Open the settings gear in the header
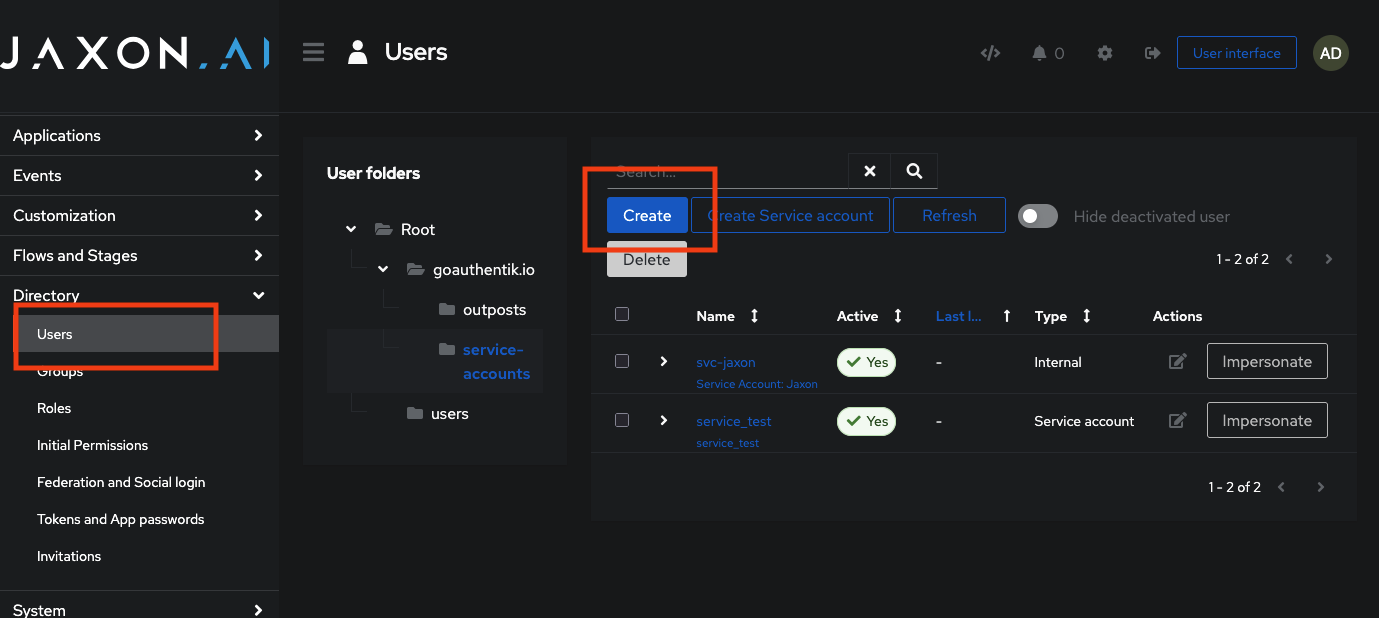 tap(1104, 52)
